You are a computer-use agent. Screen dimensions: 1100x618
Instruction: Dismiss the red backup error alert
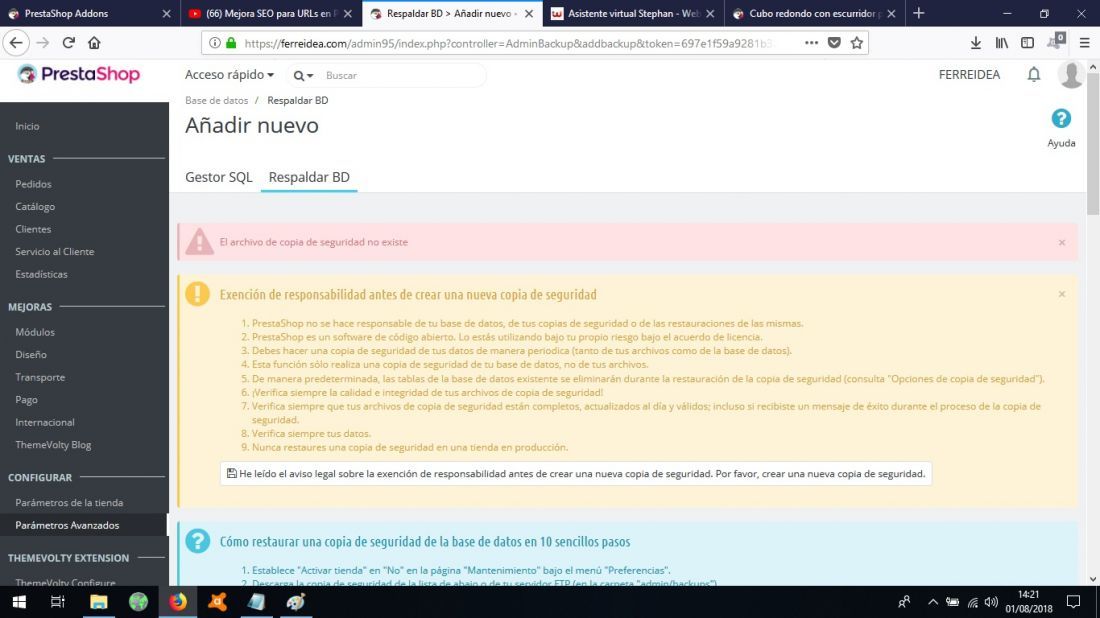pyautogui.click(x=1061, y=242)
